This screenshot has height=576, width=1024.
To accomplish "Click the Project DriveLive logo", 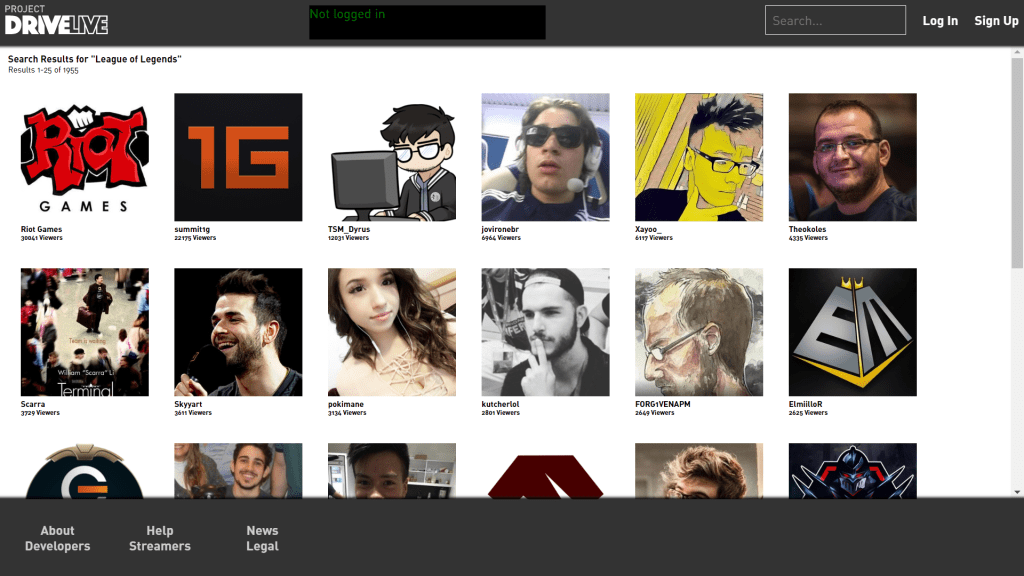I will point(56,20).
